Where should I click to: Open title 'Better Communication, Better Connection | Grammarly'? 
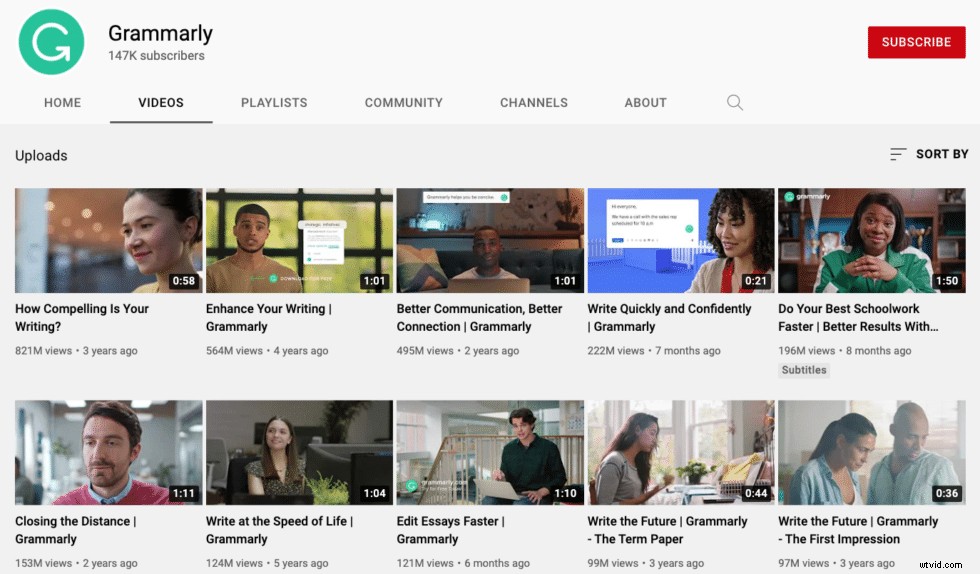[479, 318]
